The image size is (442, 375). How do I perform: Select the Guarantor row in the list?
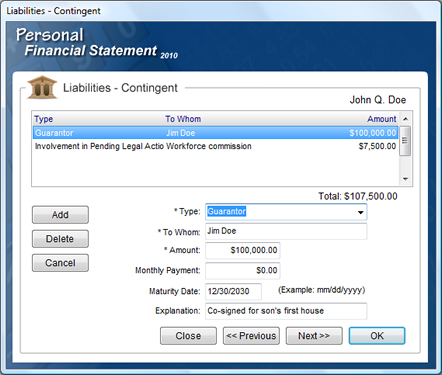coord(215,133)
